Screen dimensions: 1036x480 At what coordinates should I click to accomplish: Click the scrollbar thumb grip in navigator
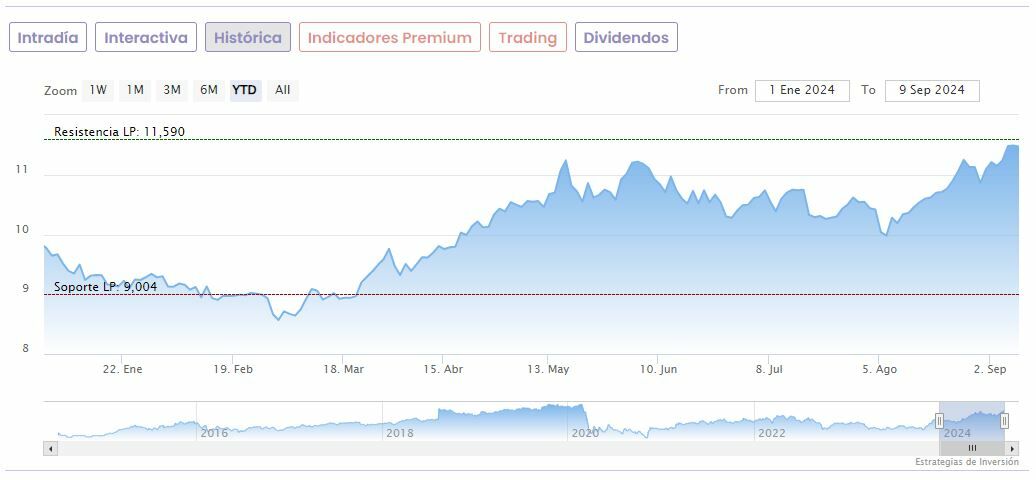click(972, 449)
